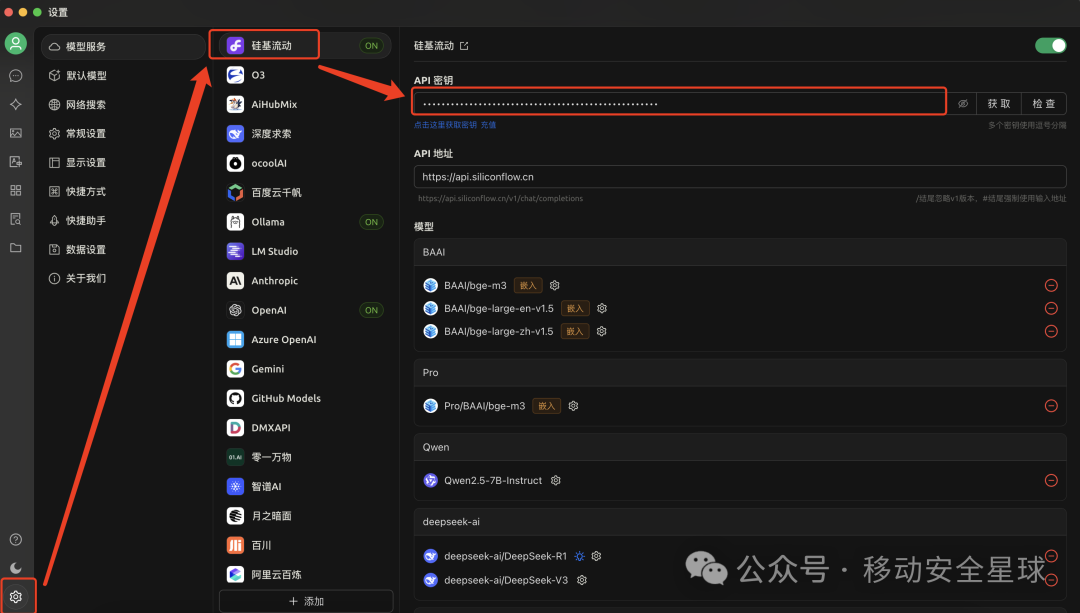Select the 深度求索 provider
The height and width of the screenshot is (613, 1080).
coord(305,134)
